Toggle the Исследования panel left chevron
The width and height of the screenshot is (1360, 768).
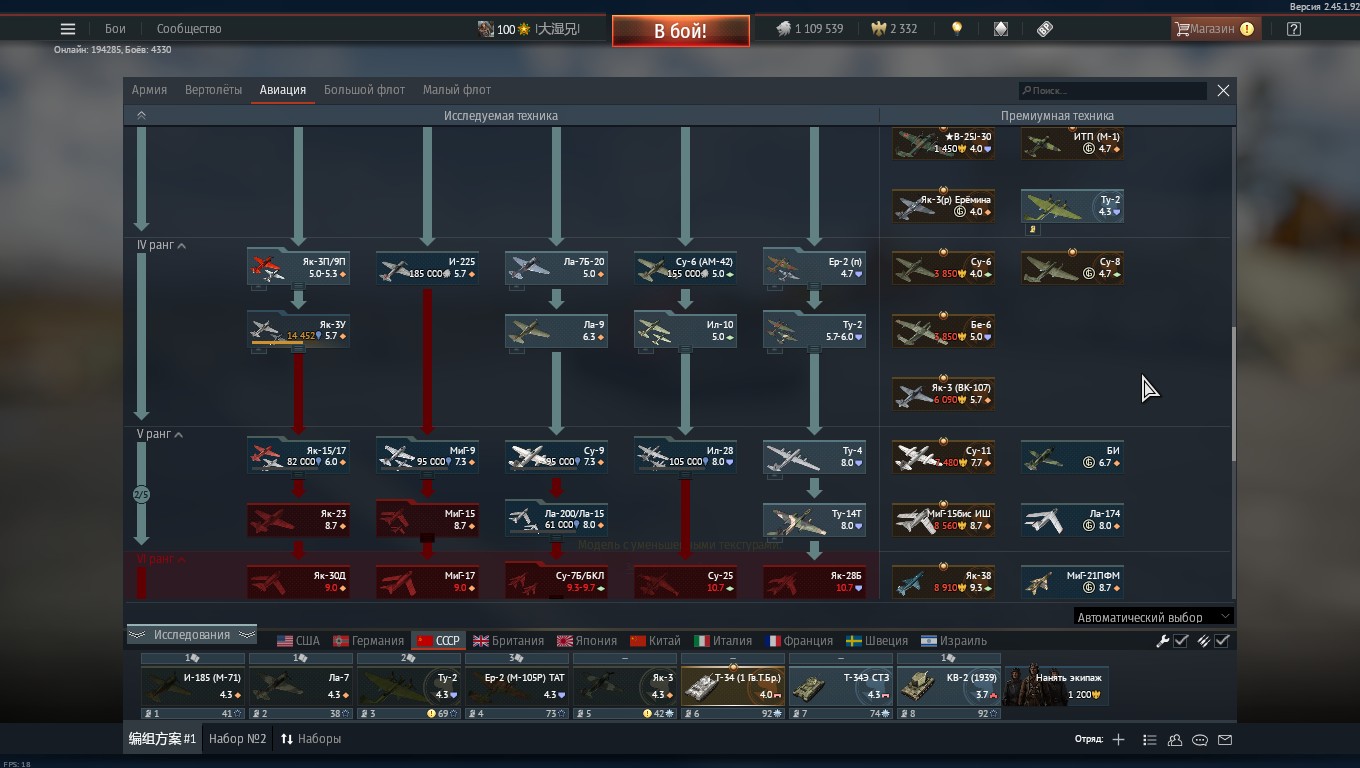coord(137,635)
